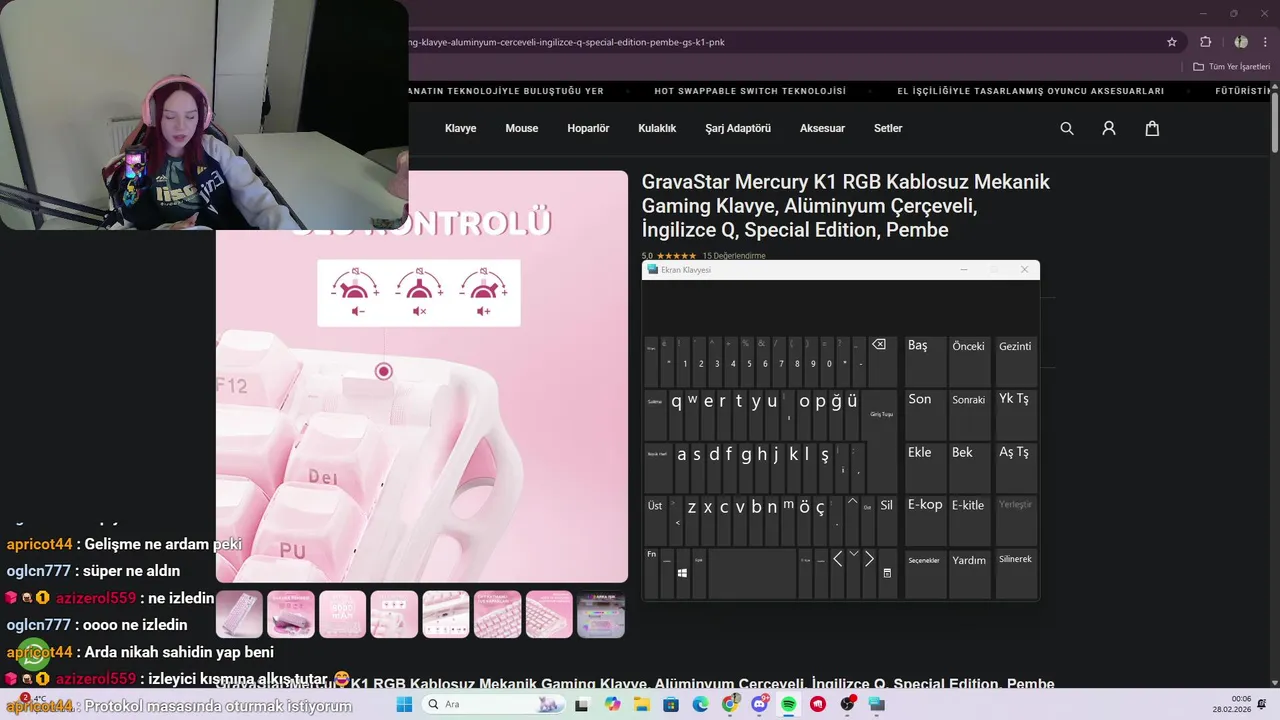Open the Kulaklık category menu
The height and width of the screenshot is (720, 1280).
coord(657,128)
